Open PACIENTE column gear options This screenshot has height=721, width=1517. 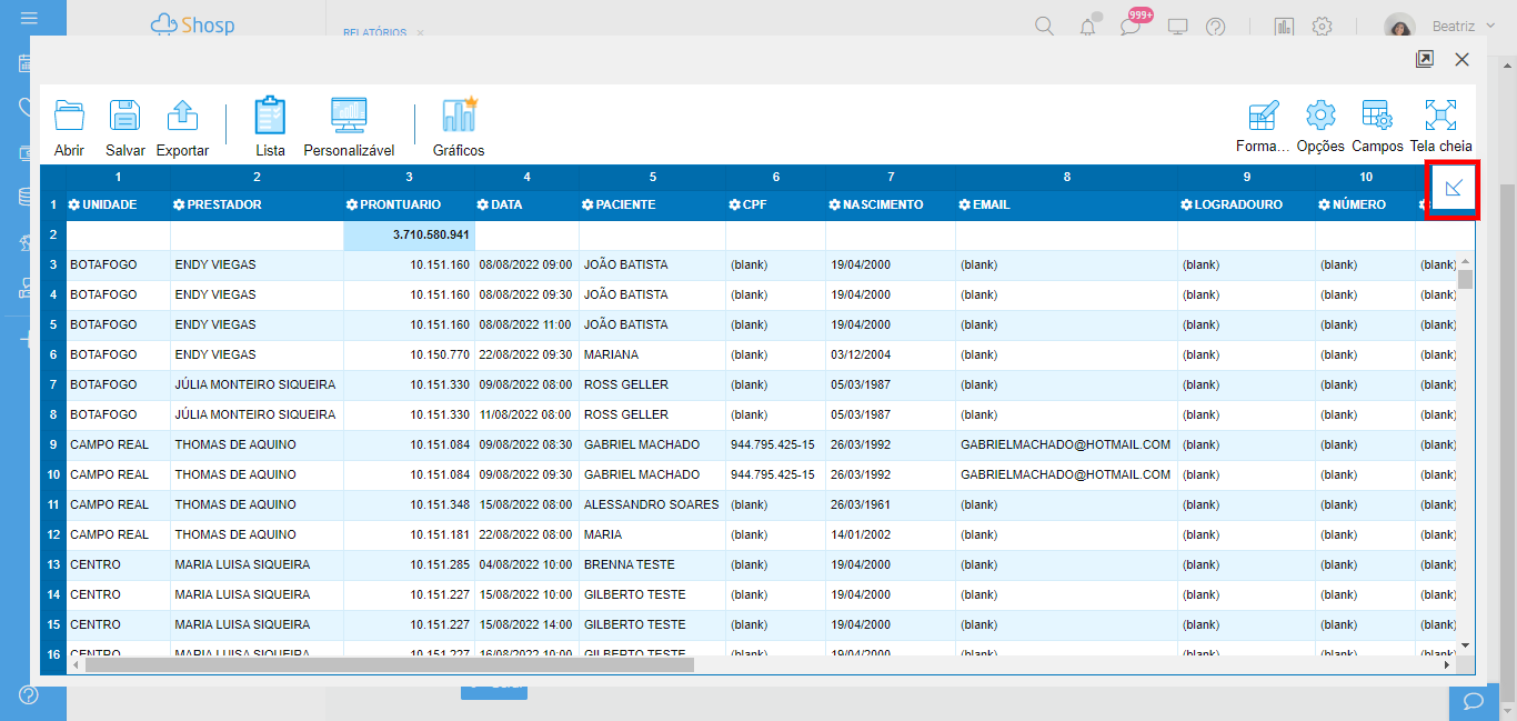point(588,205)
